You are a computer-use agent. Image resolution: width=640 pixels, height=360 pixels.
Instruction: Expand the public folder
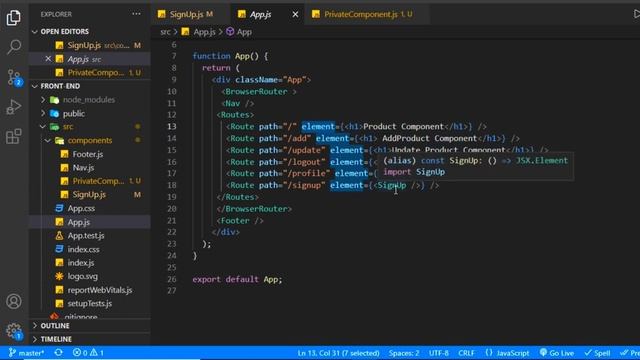click(73, 113)
